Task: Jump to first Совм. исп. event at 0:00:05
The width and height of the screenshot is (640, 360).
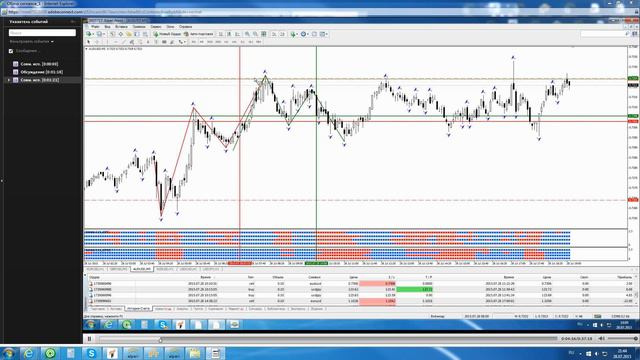Action: pyautogui.click(x=39, y=64)
